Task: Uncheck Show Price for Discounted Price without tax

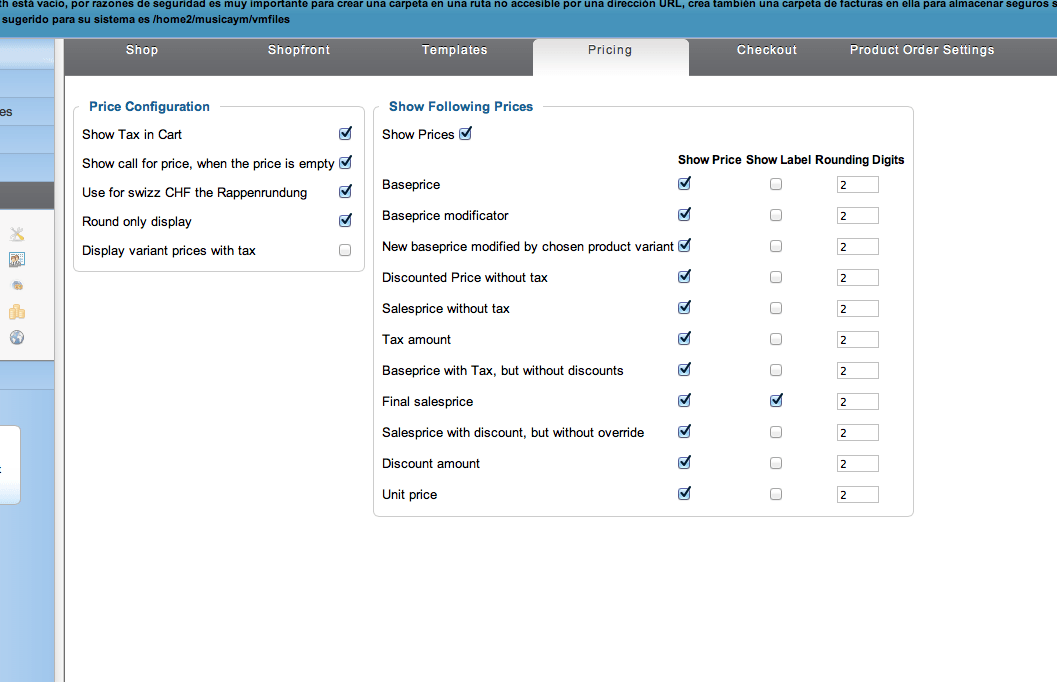Action: [684, 276]
